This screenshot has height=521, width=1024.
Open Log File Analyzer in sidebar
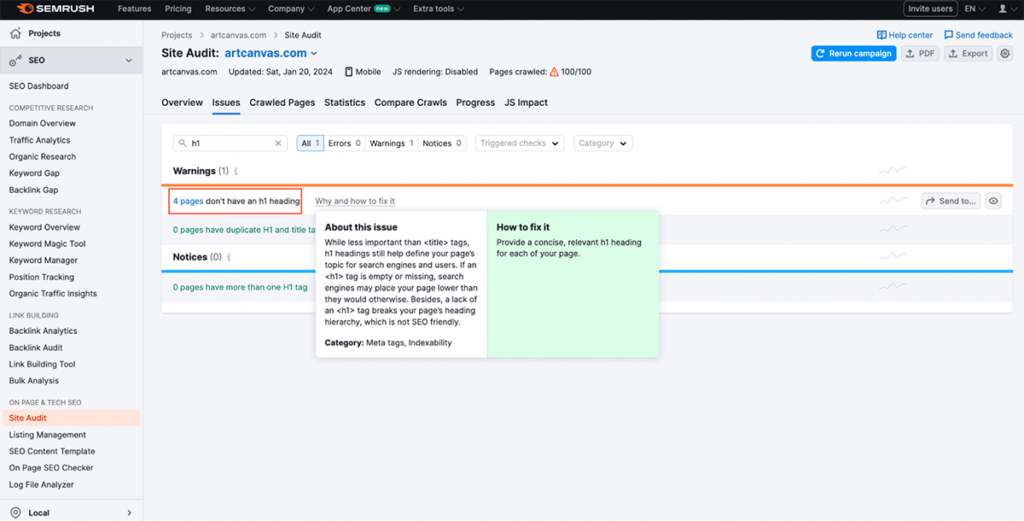41,484
